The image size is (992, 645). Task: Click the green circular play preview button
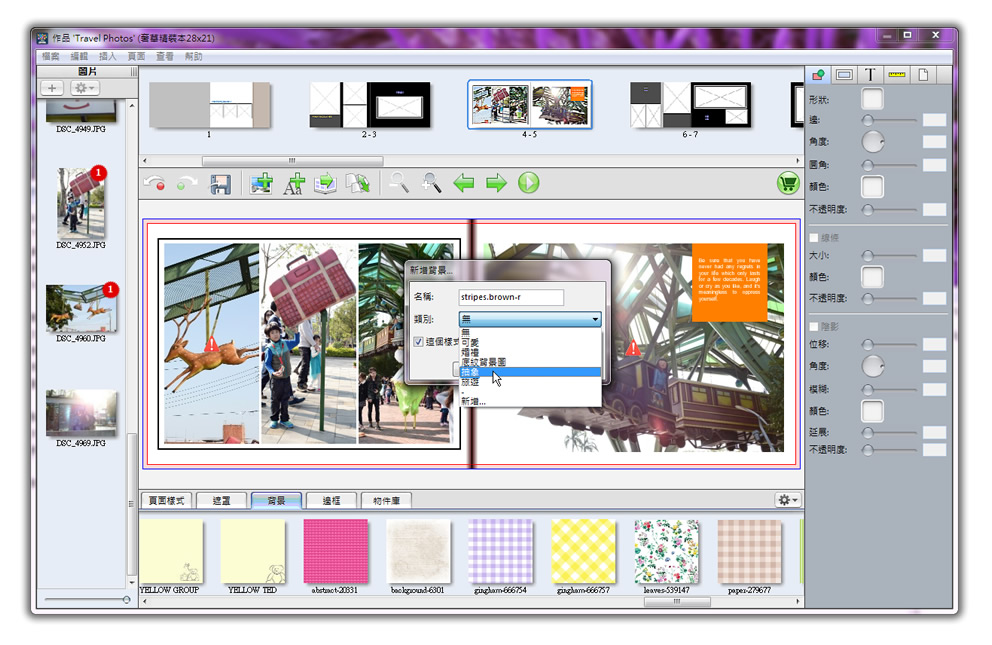coord(528,183)
